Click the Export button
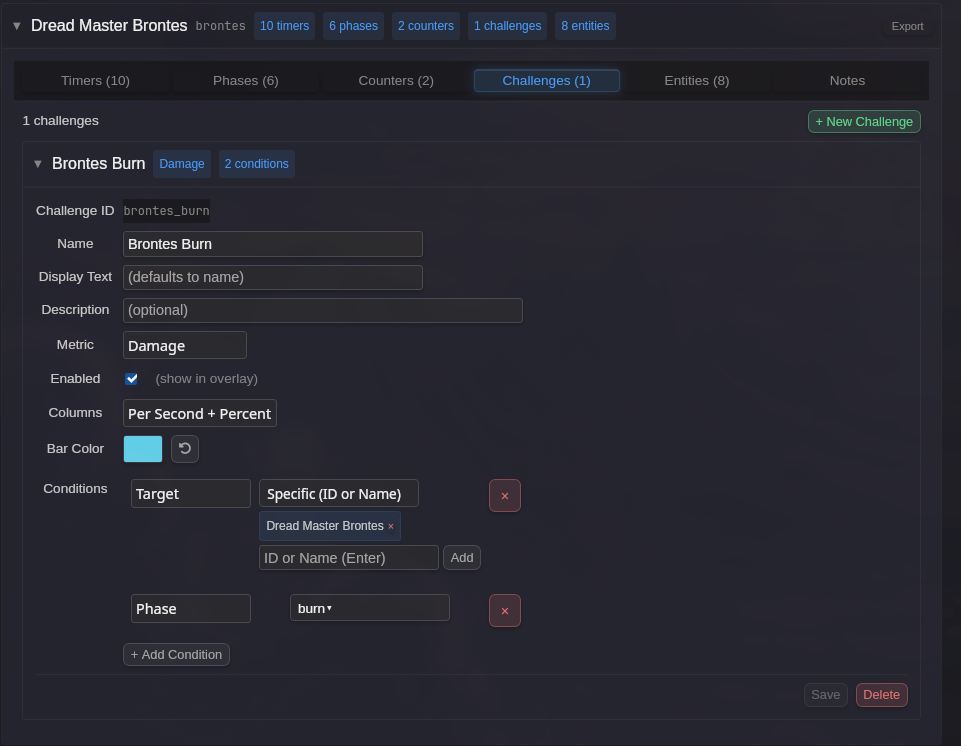961x746 pixels. click(x=906, y=26)
